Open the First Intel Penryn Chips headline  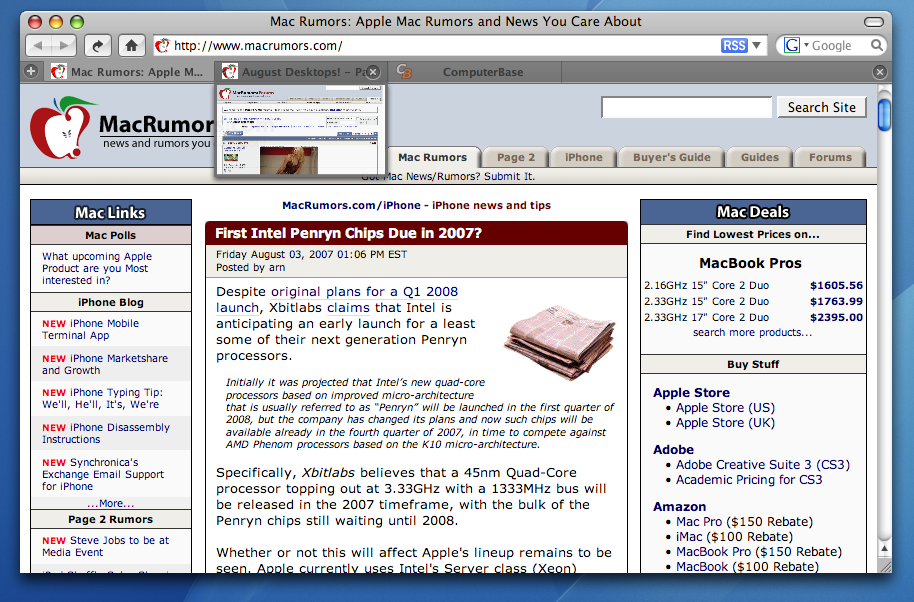pos(348,233)
